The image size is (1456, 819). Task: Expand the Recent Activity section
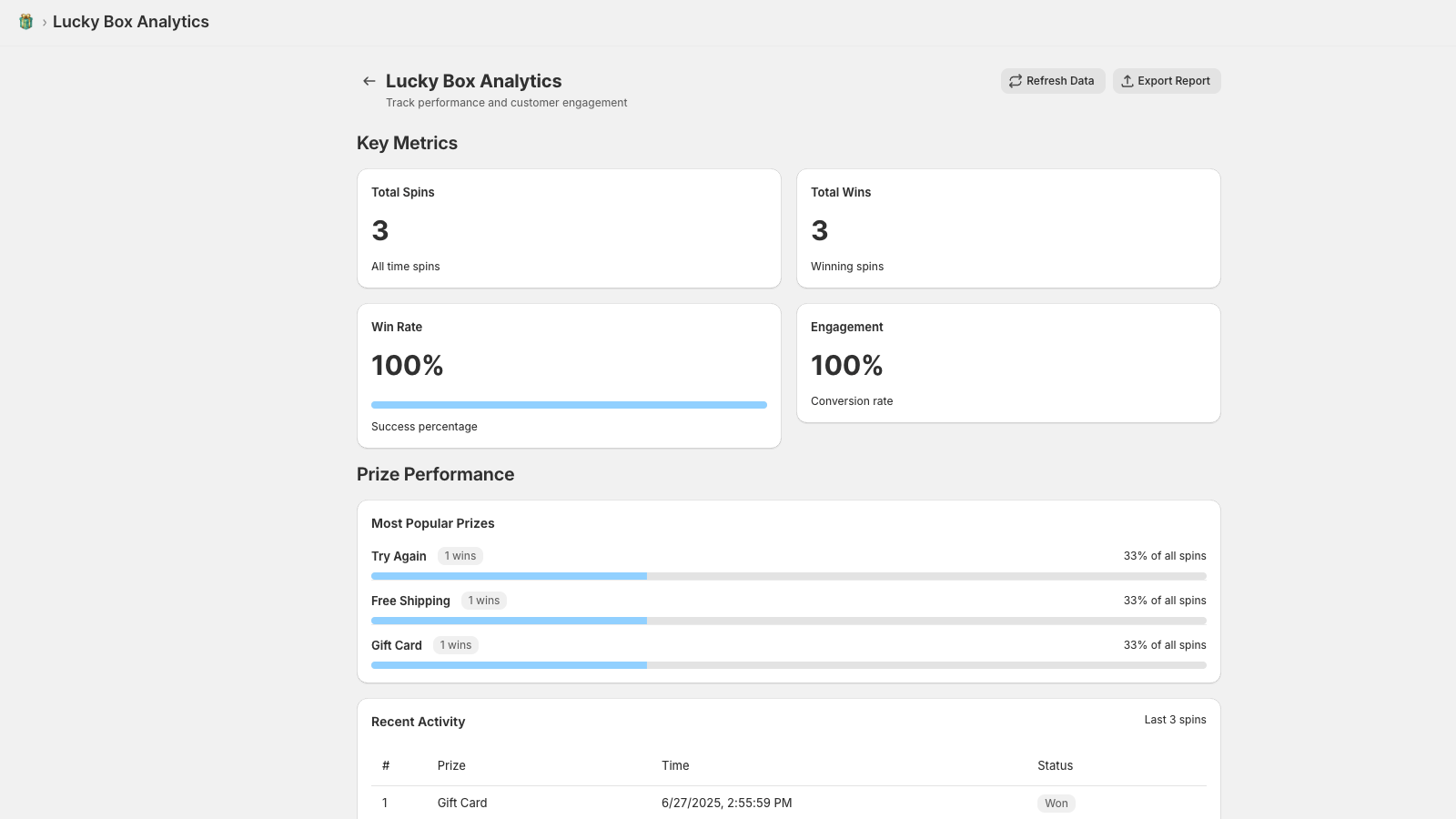(x=418, y=721)
